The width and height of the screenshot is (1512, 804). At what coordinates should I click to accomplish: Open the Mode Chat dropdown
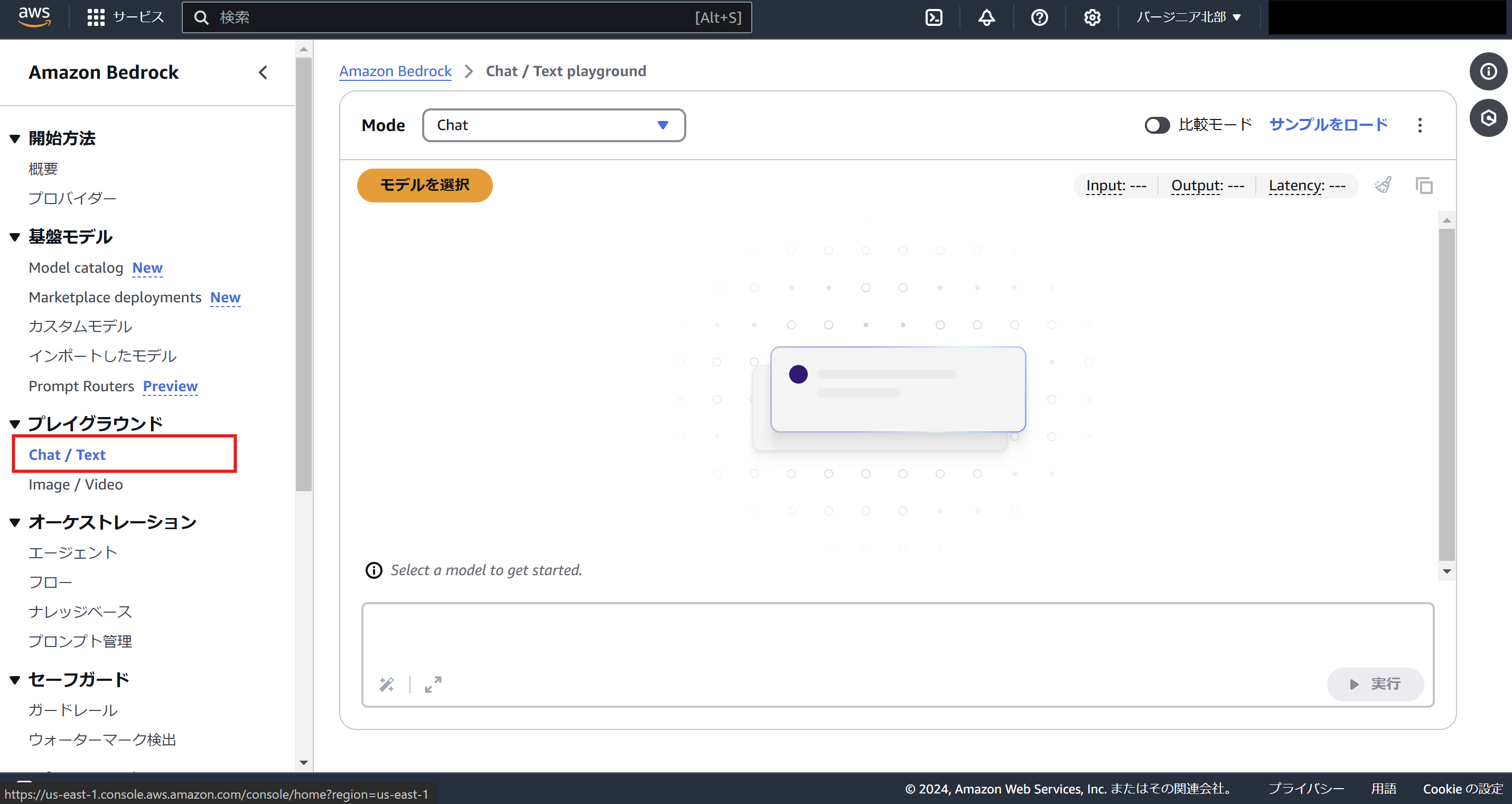point(554,125)
